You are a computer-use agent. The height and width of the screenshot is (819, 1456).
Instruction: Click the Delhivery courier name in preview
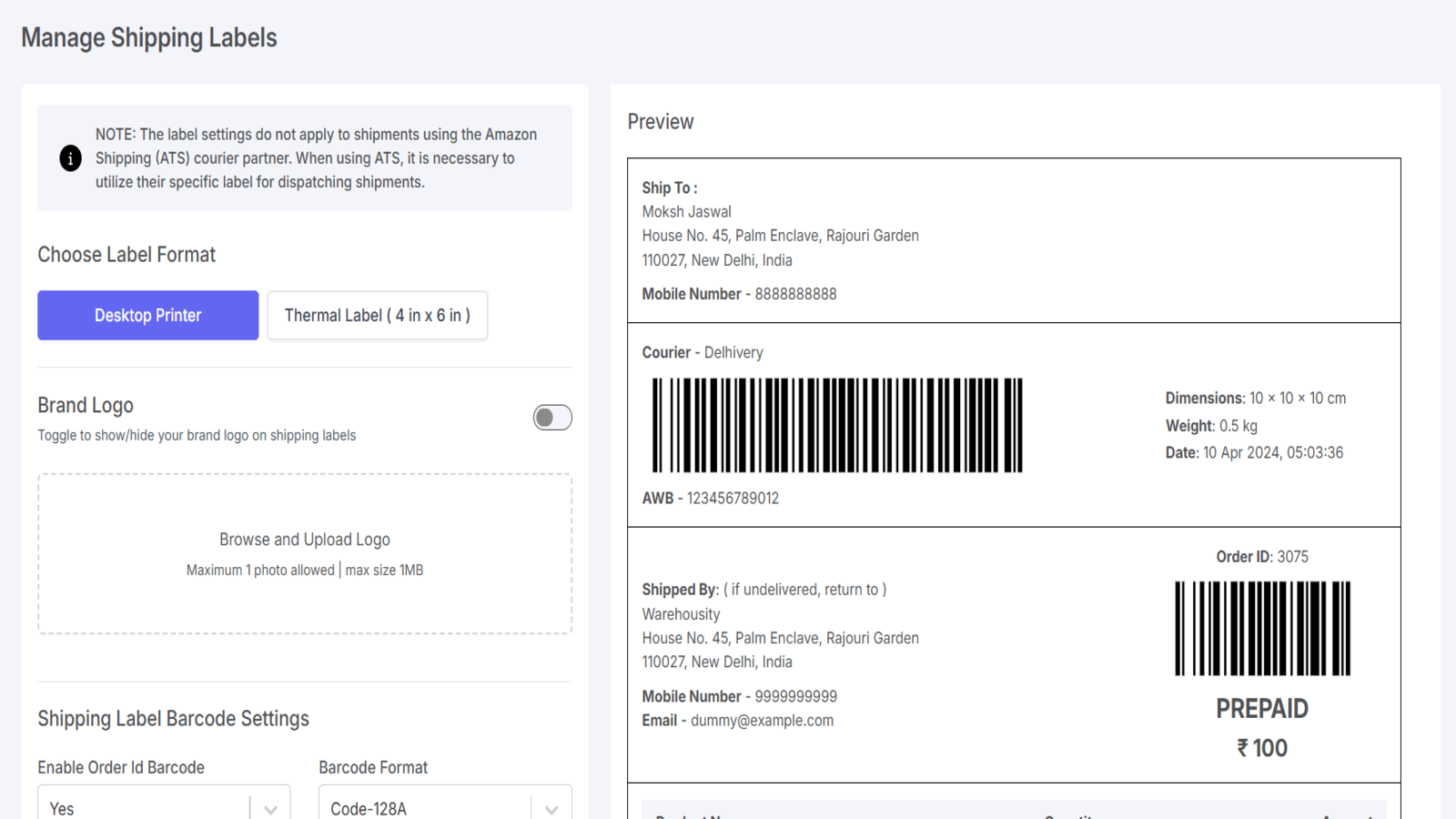[x=735, y=352]
